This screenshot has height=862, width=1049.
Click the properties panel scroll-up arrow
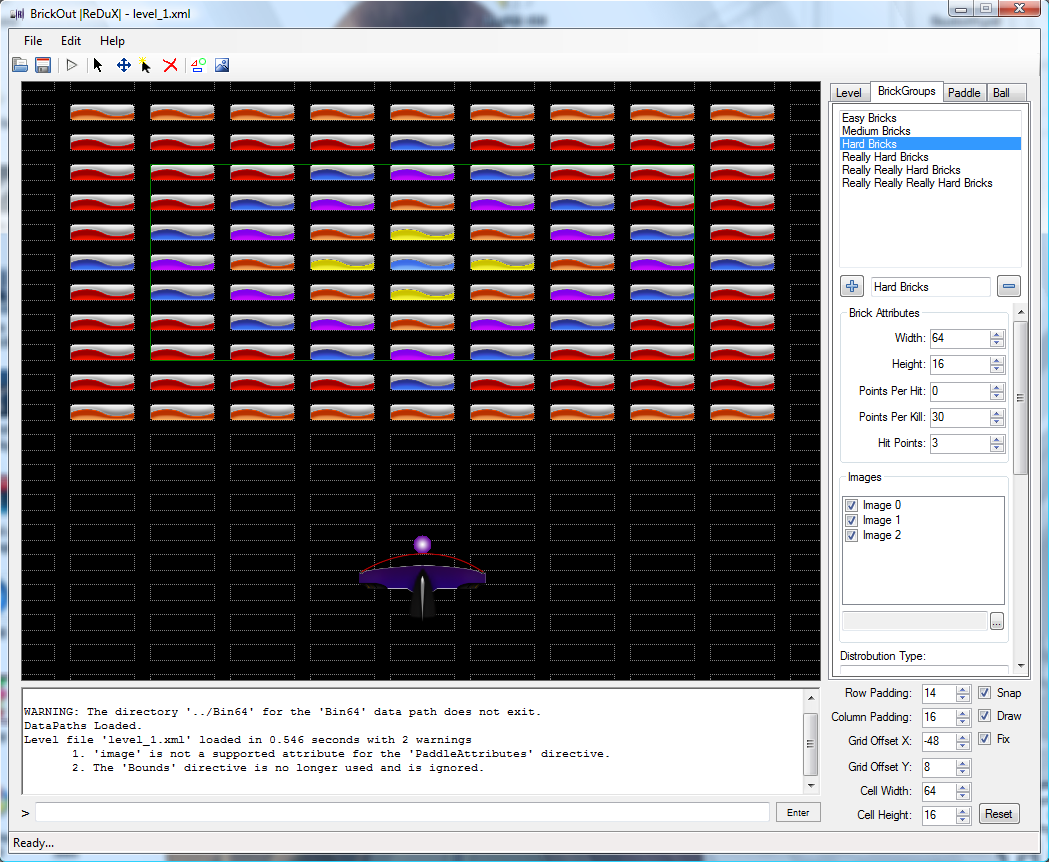(1020, 312)
